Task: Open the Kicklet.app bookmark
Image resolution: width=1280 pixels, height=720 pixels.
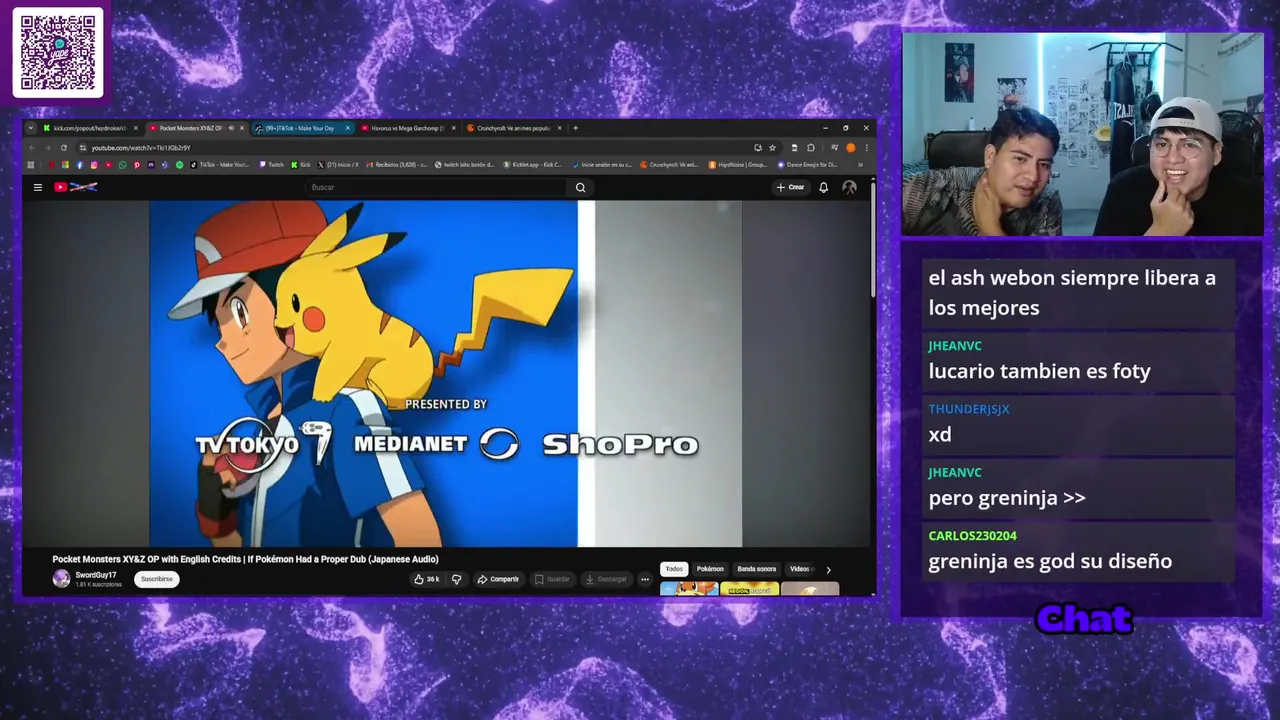Action: 533,164
